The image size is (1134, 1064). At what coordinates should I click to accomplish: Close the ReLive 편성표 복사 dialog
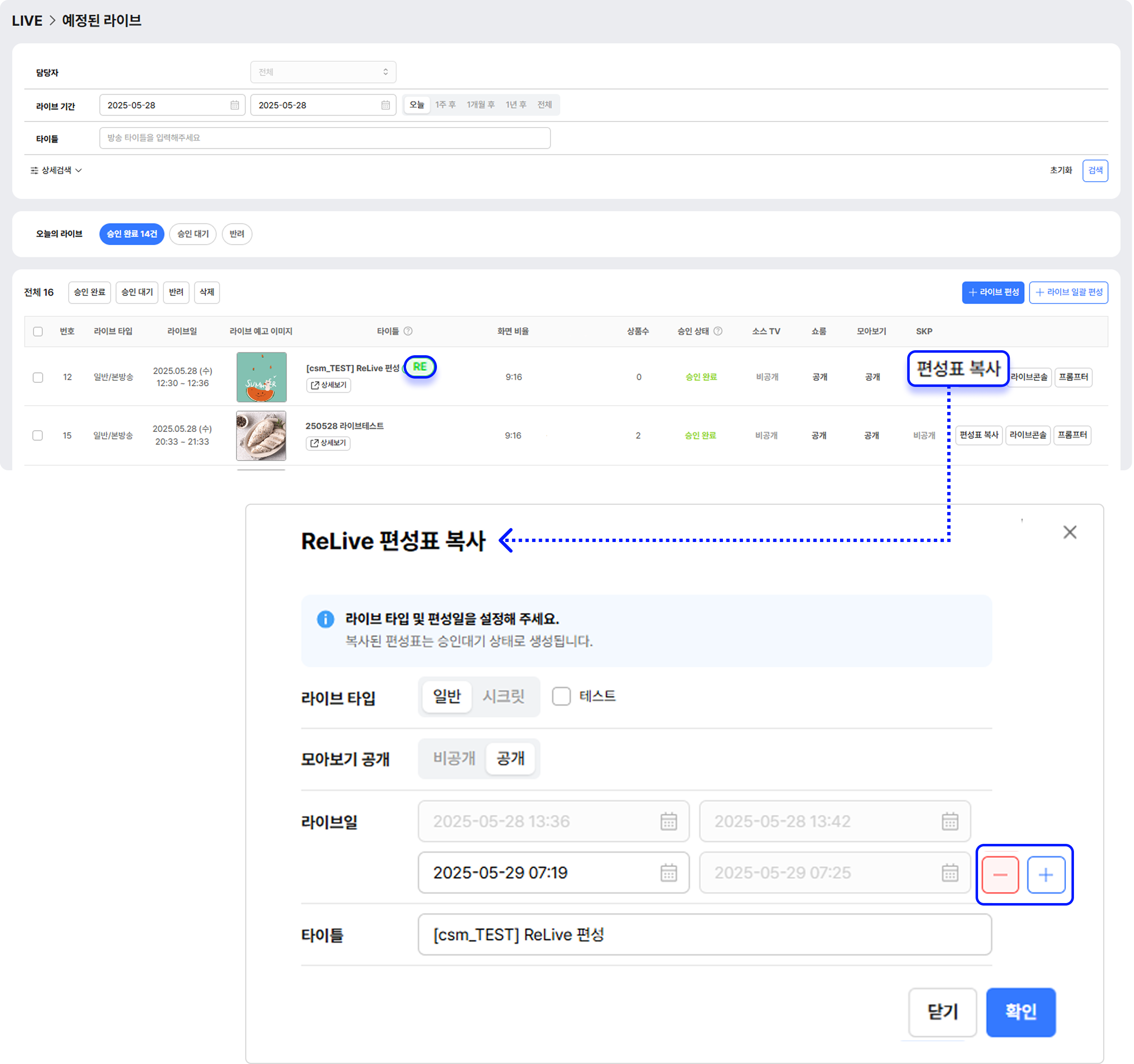pos(1069,532)
